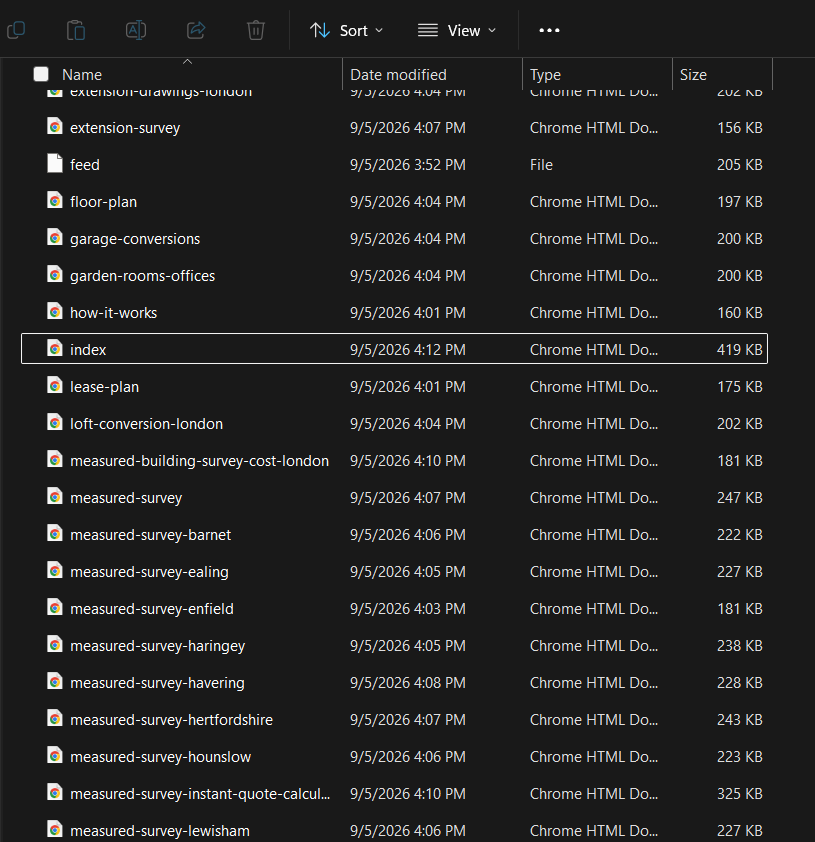The height and width of the screenshot is (842, 815).
Task: Sort by the Size column header
Action: pos(693,75)
